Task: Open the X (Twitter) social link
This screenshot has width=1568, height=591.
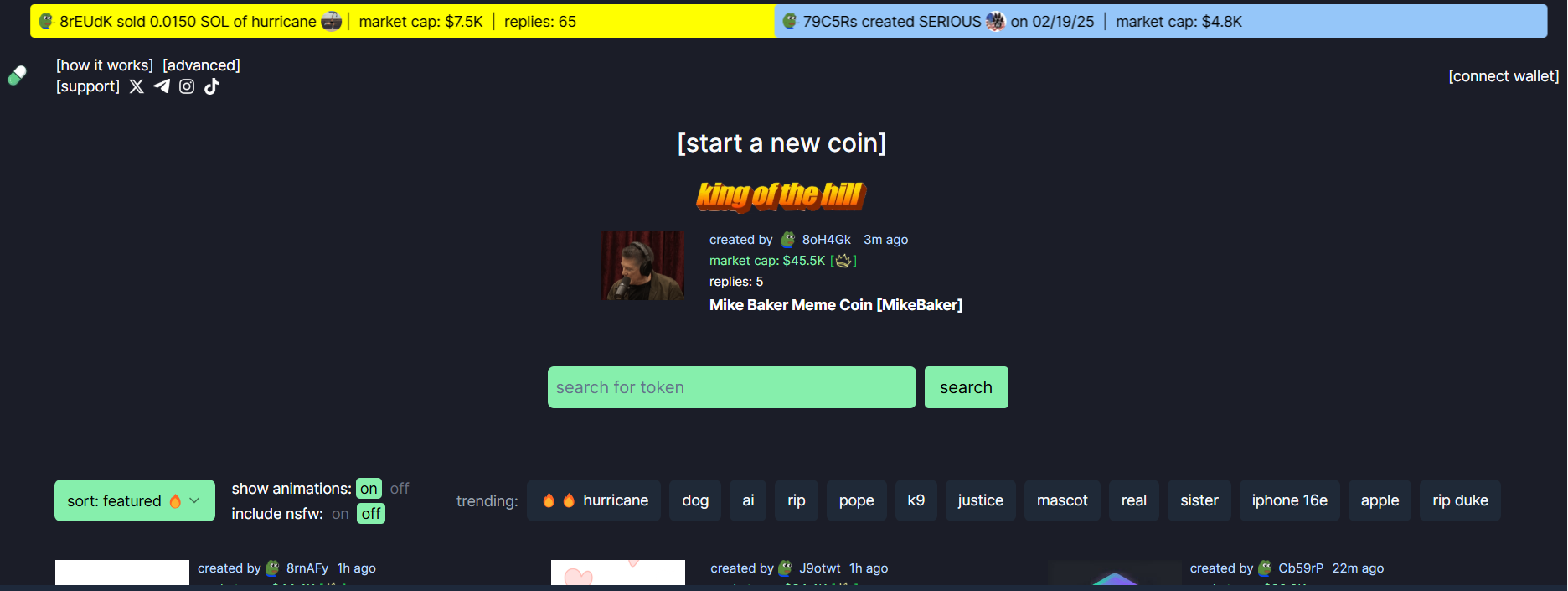Action: point(137,86)
